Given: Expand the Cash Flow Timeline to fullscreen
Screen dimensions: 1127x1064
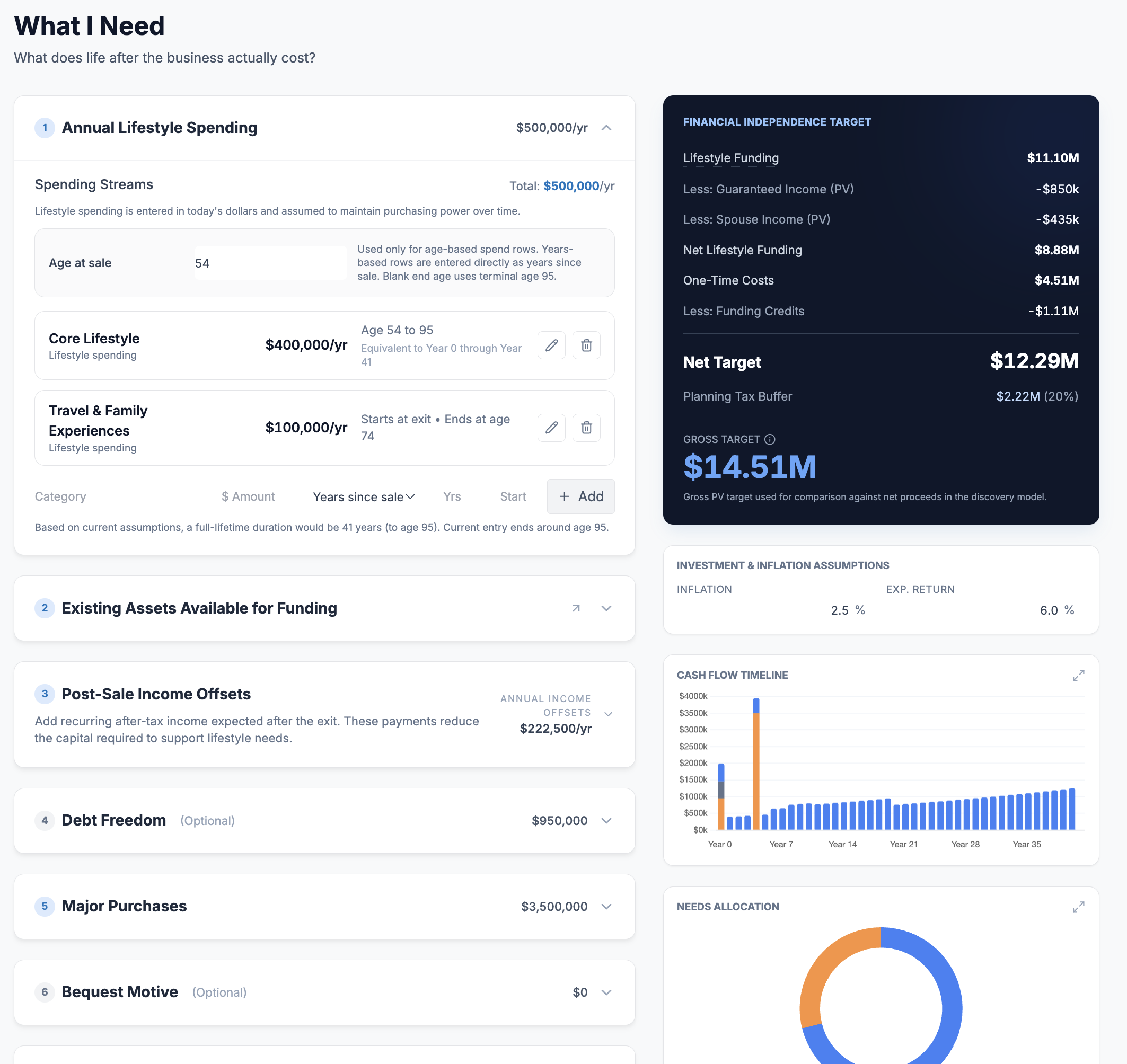Looking at the screenshot, I should click(x=1079, y=675).
